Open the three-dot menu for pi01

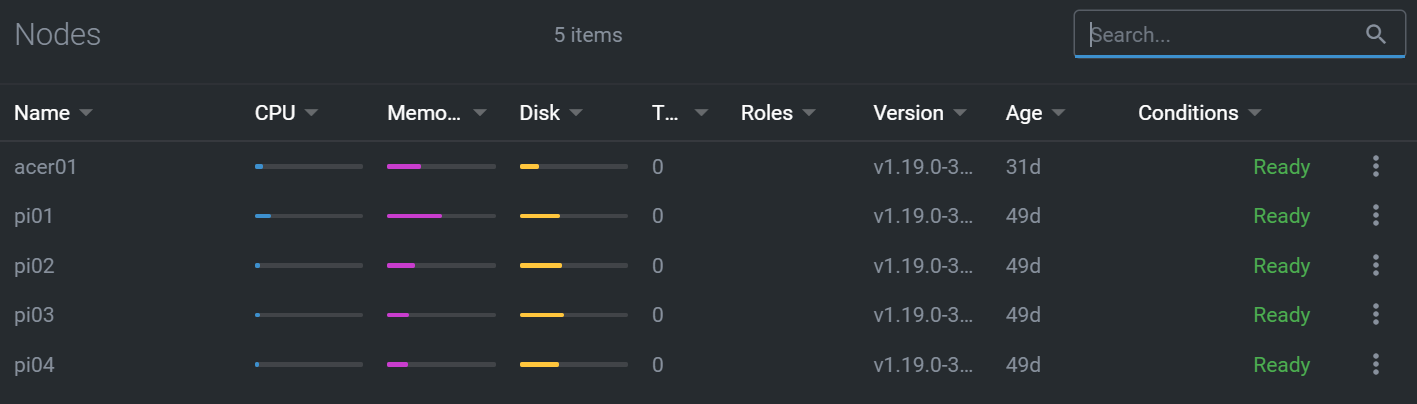[x=1376, y=216]
